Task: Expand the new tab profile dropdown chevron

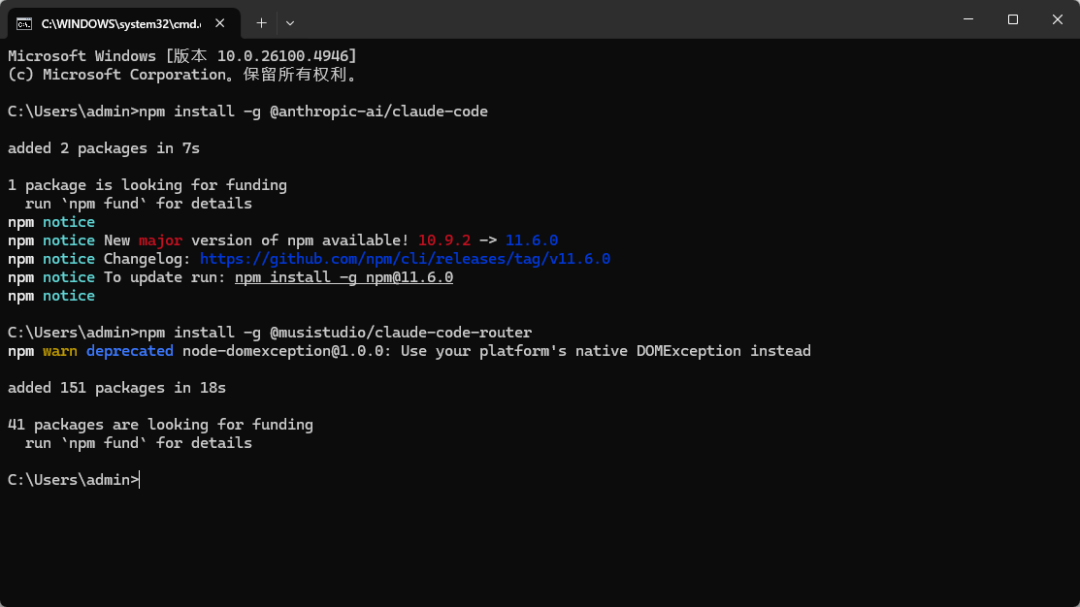Action: point(290,23)
